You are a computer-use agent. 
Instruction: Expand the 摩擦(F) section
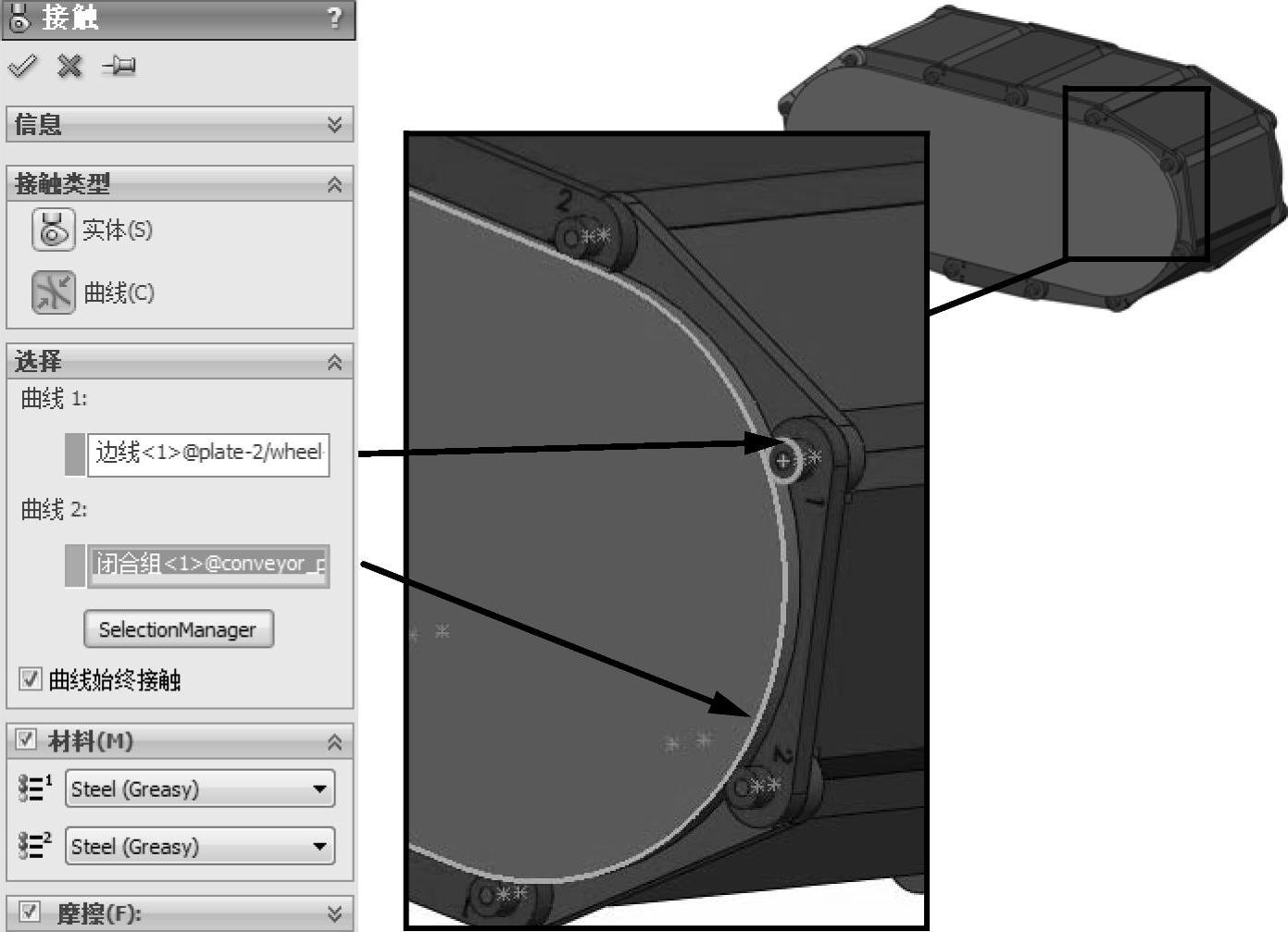click(334, 913)
